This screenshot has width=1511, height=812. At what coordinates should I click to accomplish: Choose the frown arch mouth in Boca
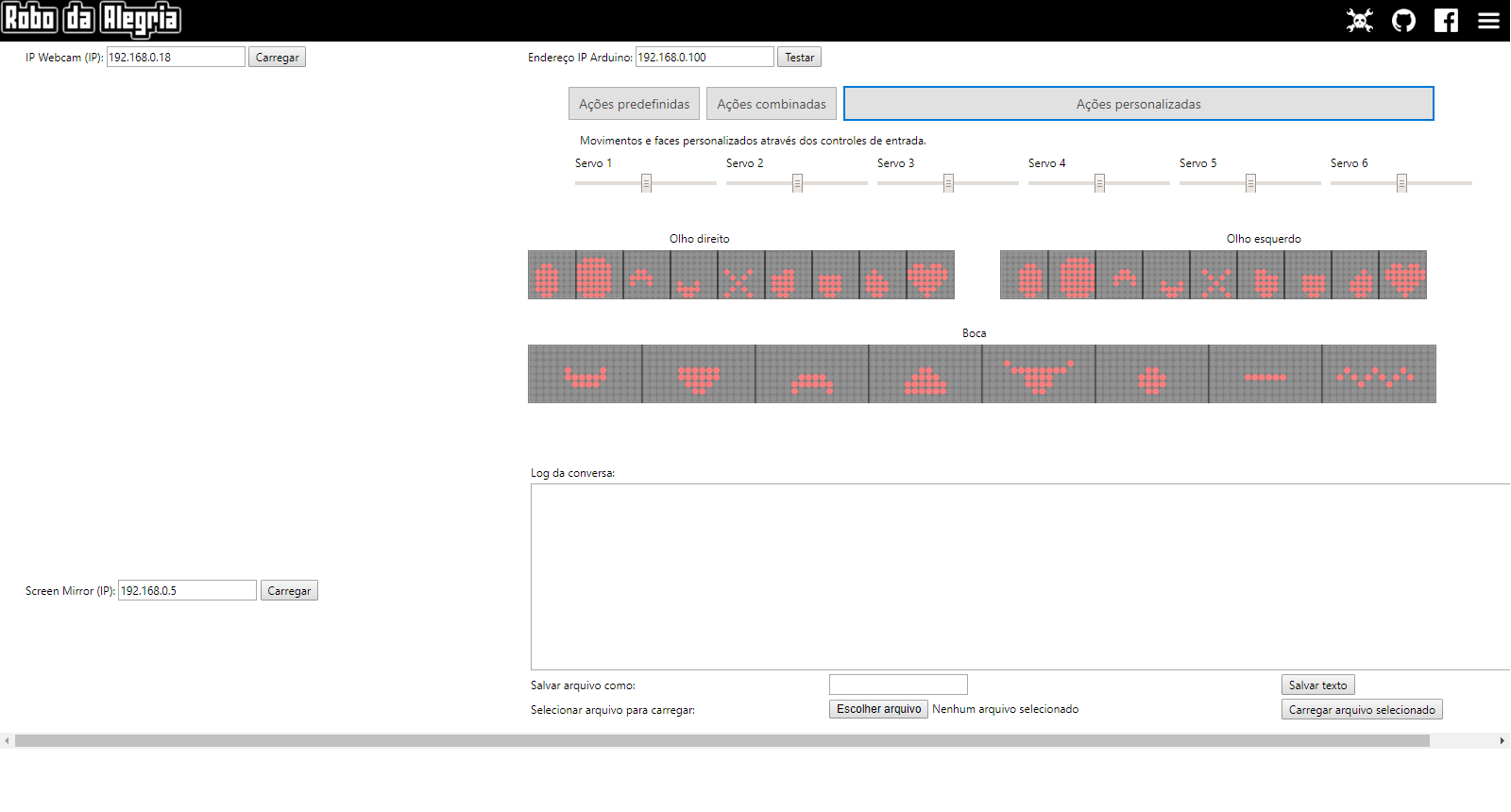pos(812,374)
